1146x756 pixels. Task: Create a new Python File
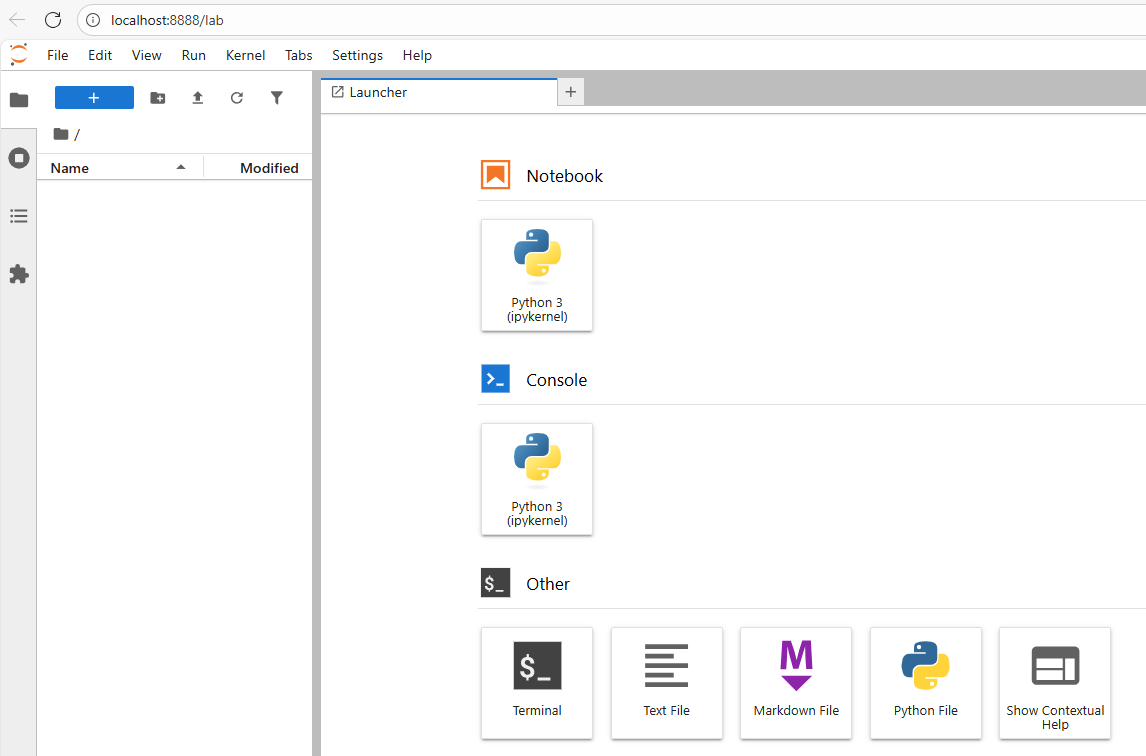point(926,683)
